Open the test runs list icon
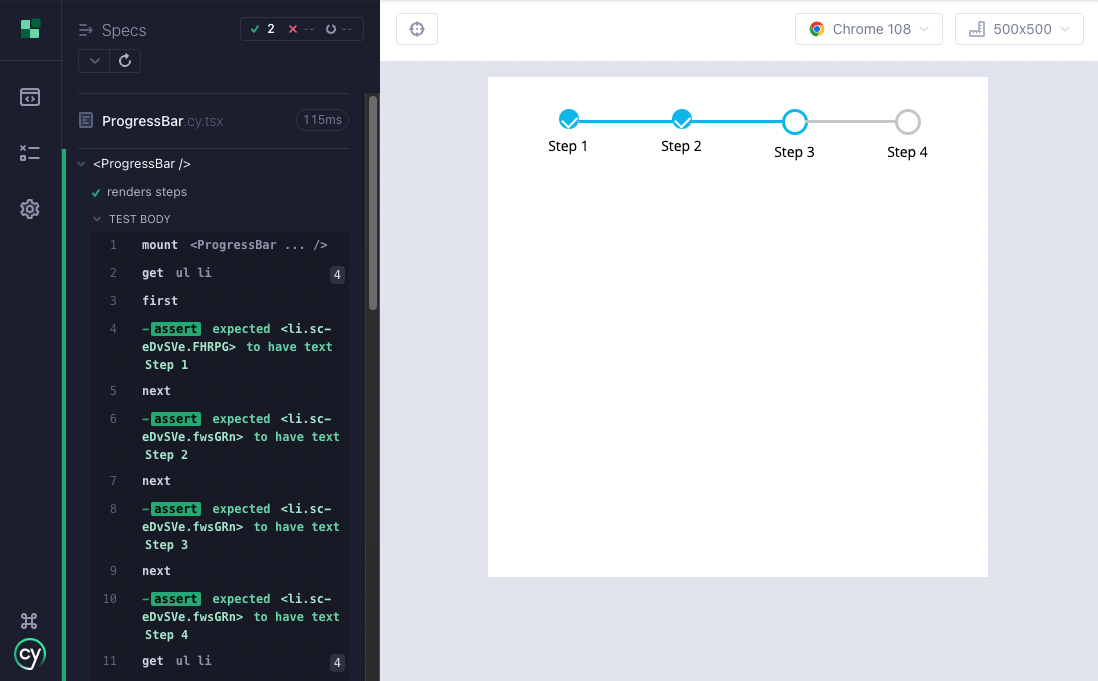Viewport: 1098px width, 681px height. pos(30,153)
